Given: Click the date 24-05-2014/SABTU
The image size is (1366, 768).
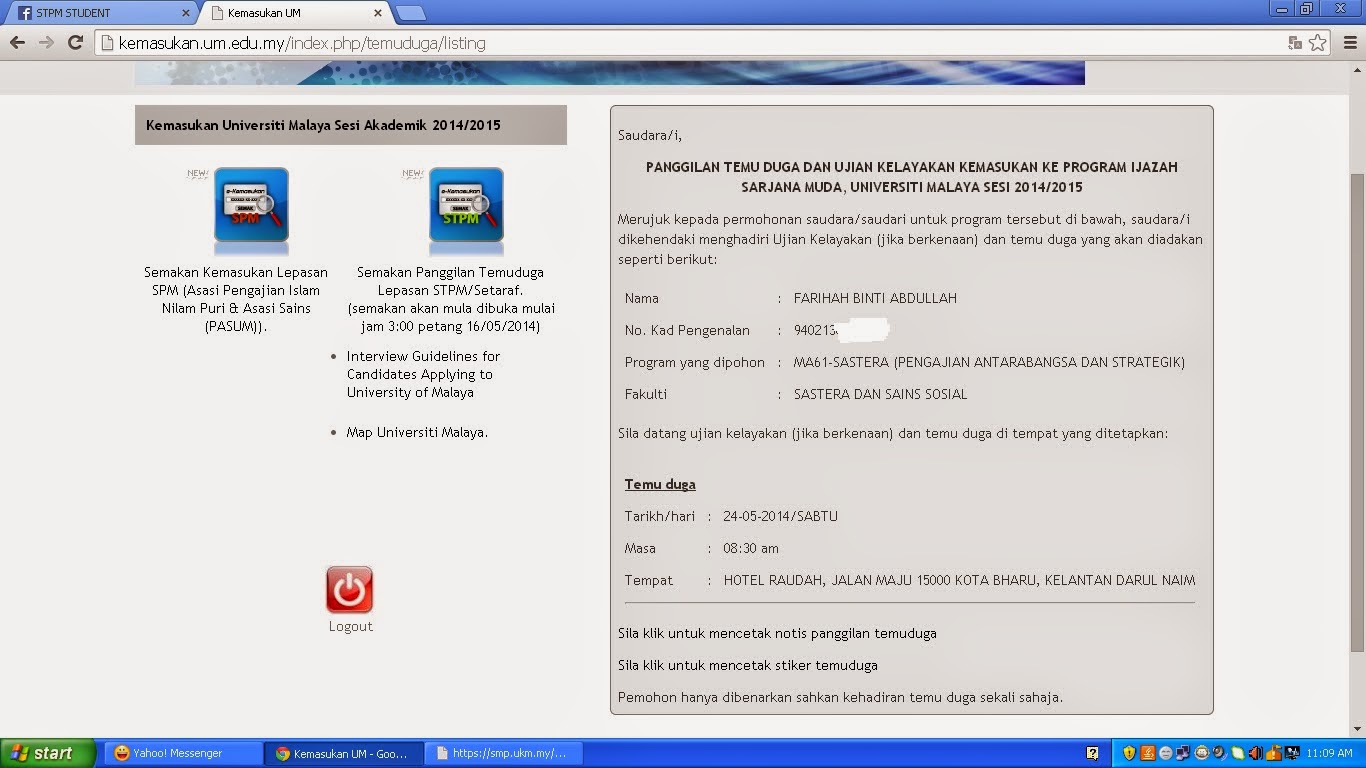Looking at the screenshot, I should (780, 516).
